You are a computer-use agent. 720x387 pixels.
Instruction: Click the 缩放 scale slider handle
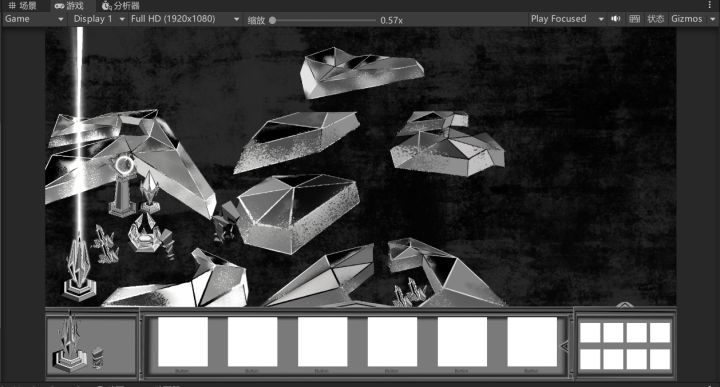[x=272, y=20]
